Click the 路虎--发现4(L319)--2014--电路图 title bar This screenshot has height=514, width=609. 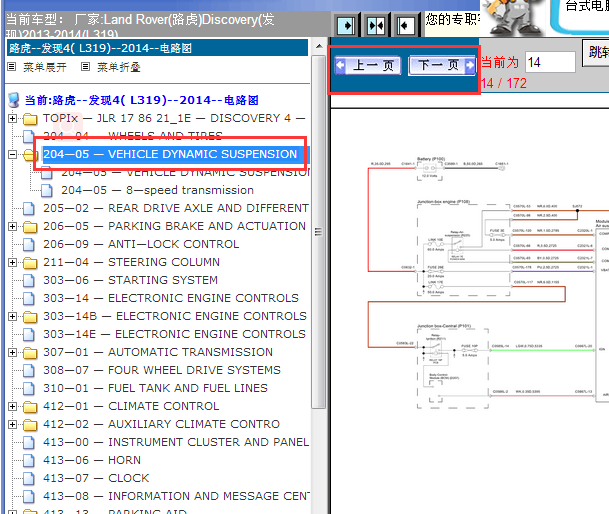tap(157, 48)
